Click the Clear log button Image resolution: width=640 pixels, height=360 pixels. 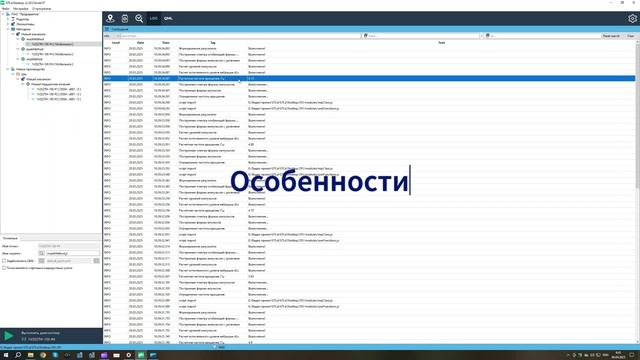[630, 36]
